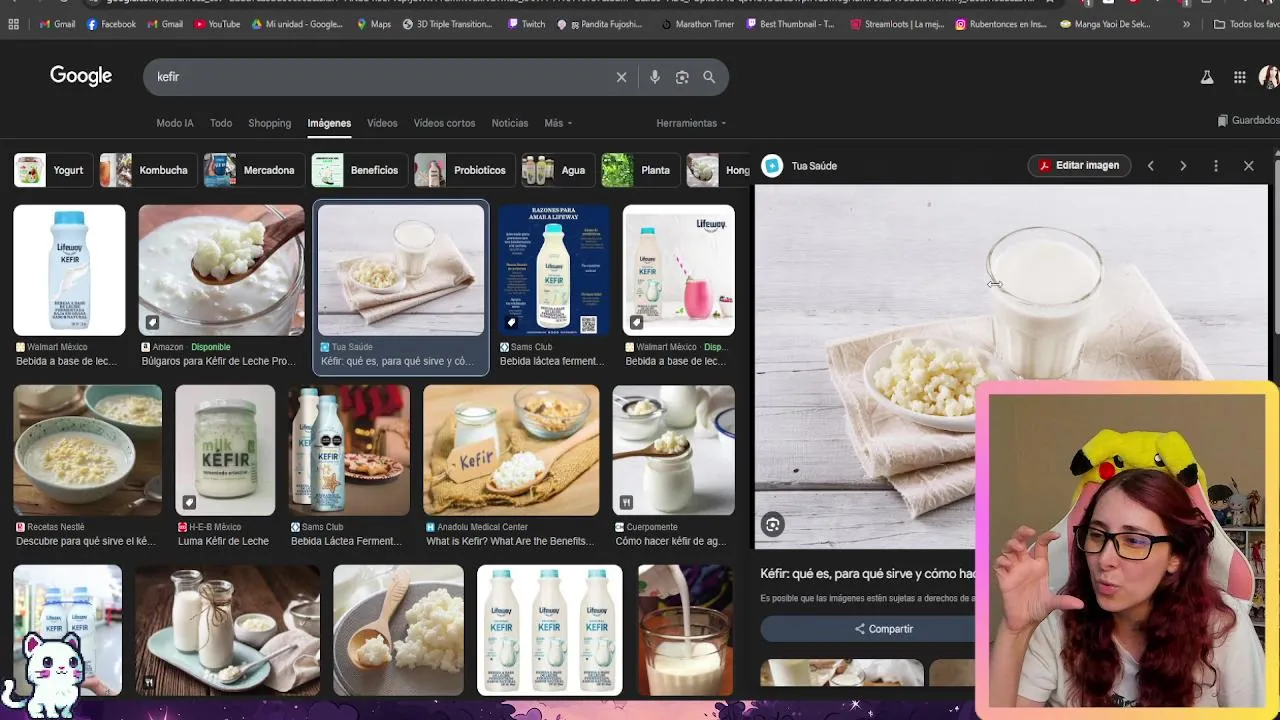Image resolution: width=1280 pixels, height=720 pixels.
Task: Select the Imágenes tab
Action: 329,123
